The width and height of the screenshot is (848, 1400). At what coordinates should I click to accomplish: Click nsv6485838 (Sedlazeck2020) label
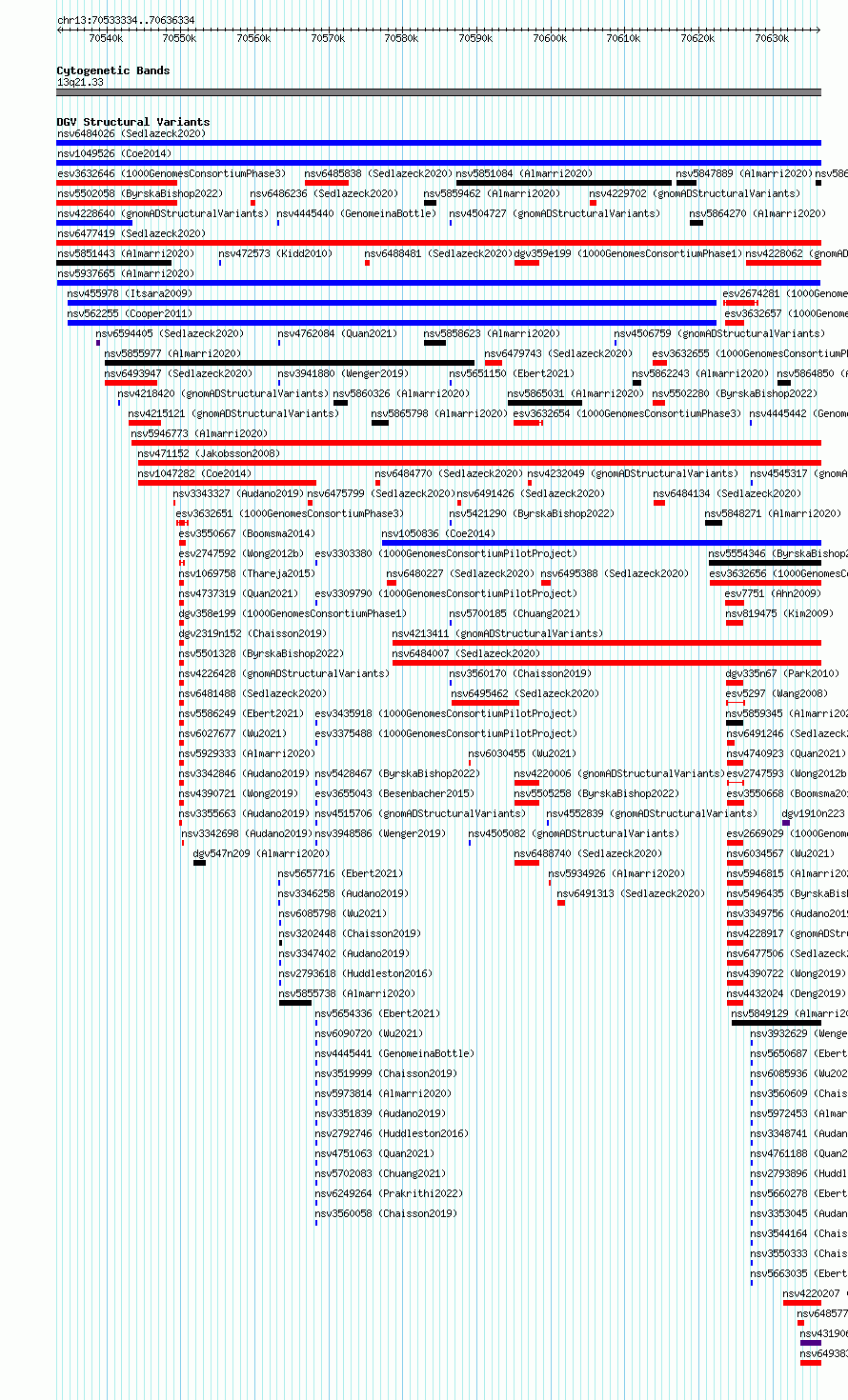pyautogui.click(x=378, y=173)
